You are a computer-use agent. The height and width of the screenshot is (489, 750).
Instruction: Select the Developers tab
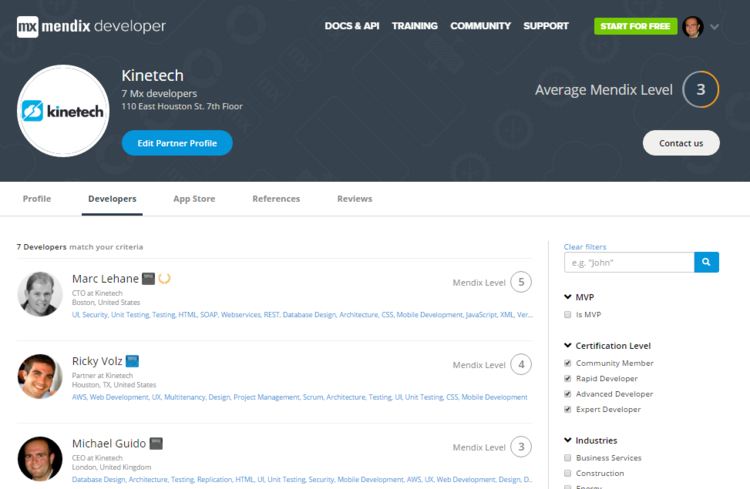[x=112, y=199]
